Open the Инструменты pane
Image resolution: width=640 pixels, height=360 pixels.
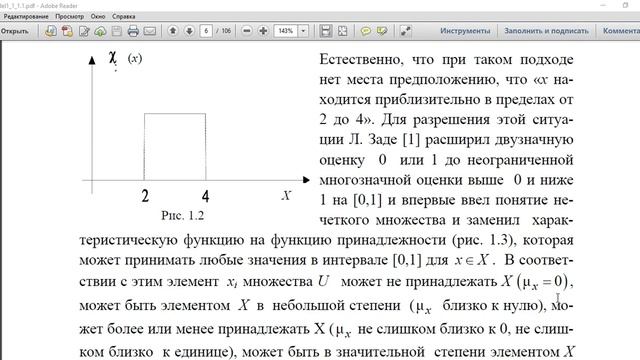coord(465,31)
